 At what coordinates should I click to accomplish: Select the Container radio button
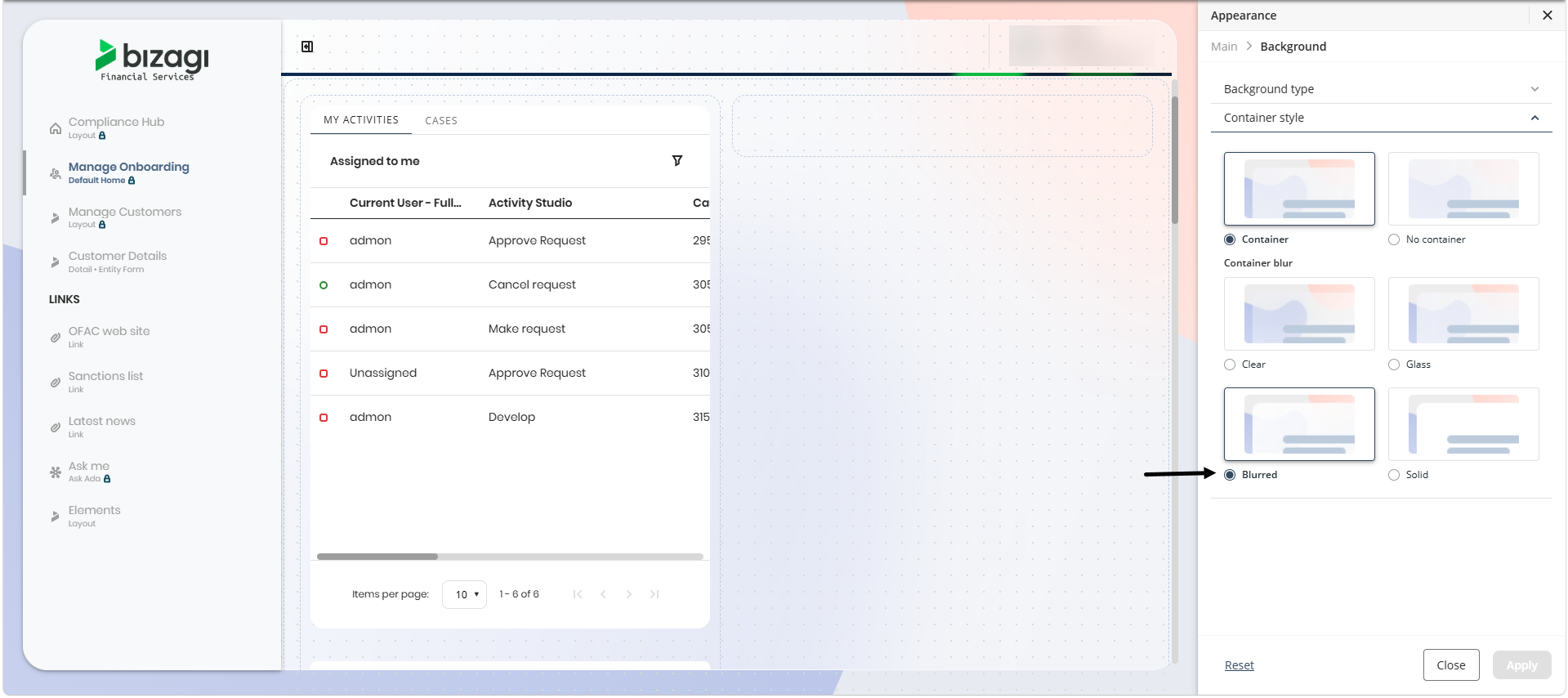click(x=1230, y=239)
